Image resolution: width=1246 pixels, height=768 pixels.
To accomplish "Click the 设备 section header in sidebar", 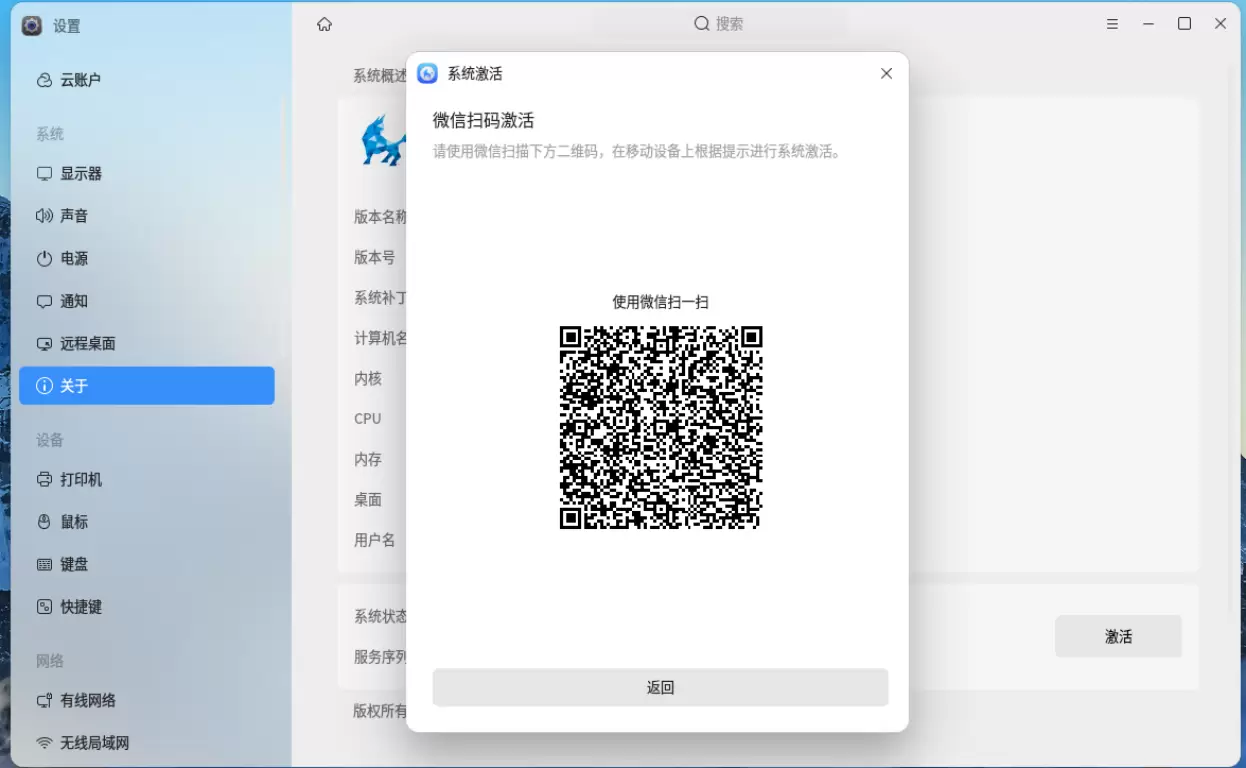I will point(50,440).
